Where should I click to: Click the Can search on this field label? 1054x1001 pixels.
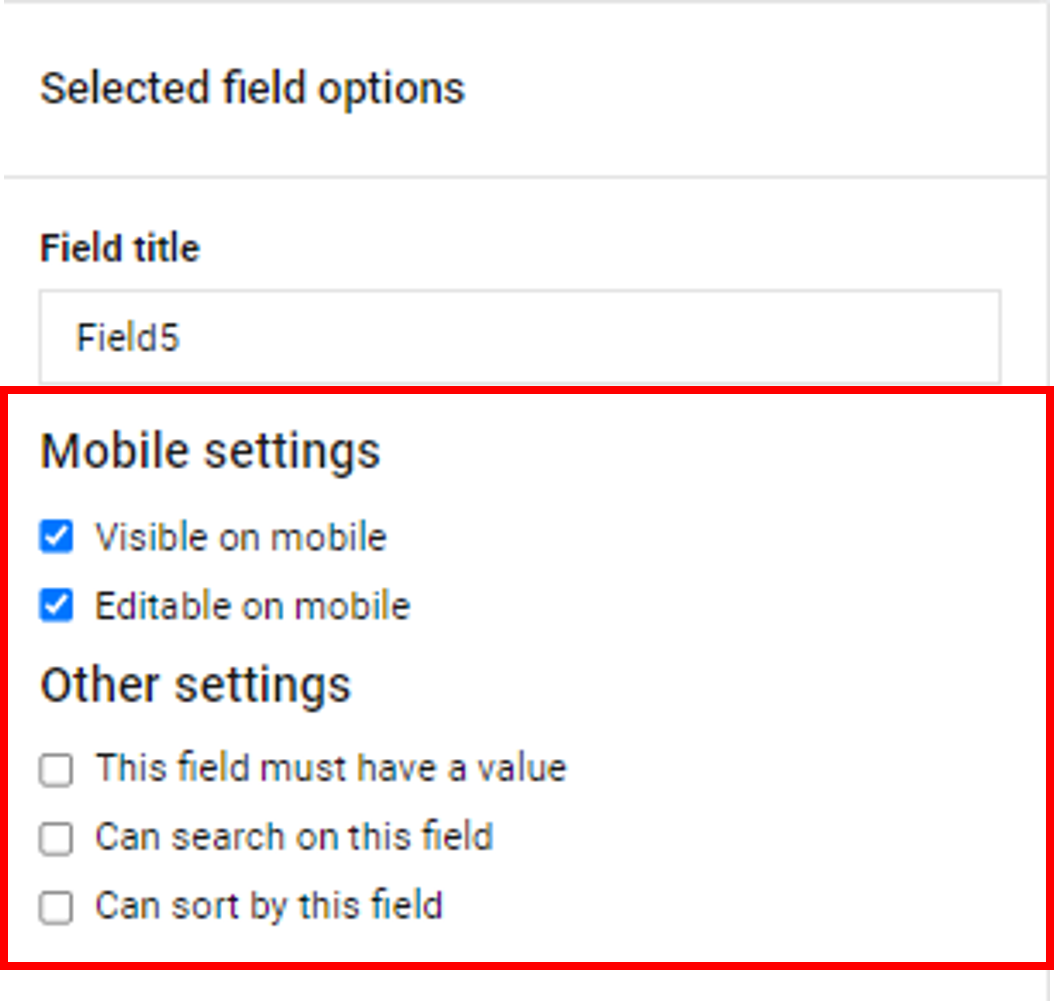tap(294, 837)
